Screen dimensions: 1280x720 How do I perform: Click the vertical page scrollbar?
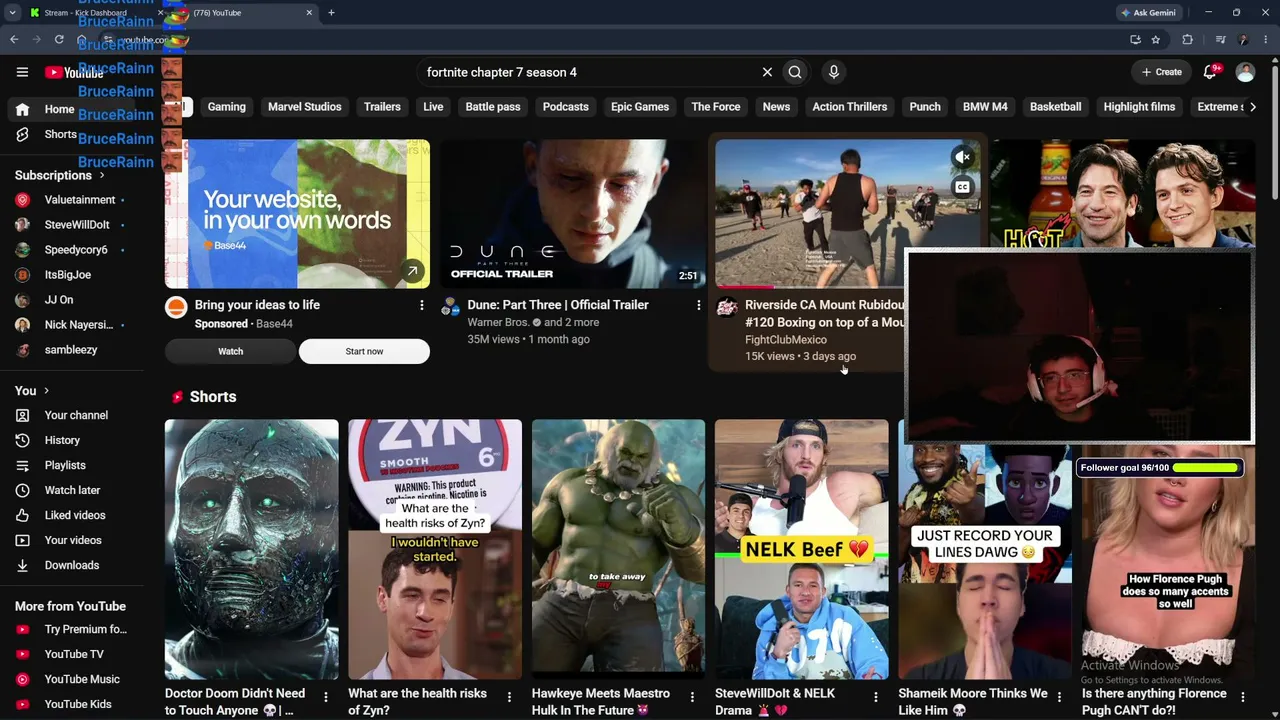coord(1274,130)
